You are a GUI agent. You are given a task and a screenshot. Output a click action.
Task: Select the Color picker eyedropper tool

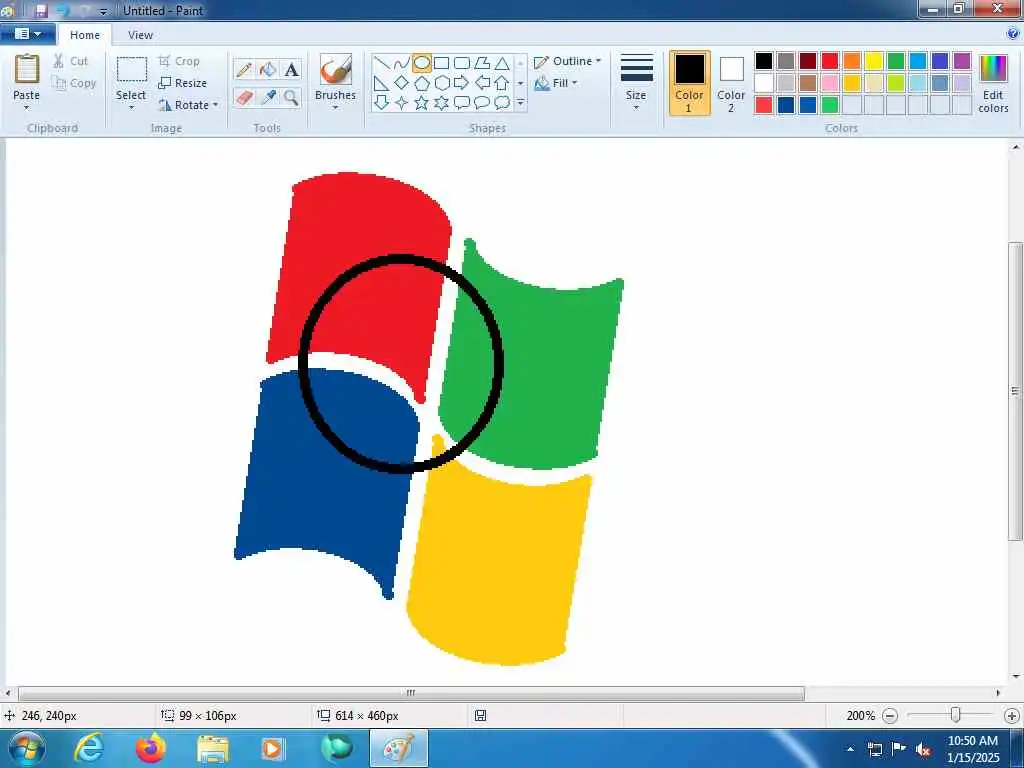click(268, 98)
